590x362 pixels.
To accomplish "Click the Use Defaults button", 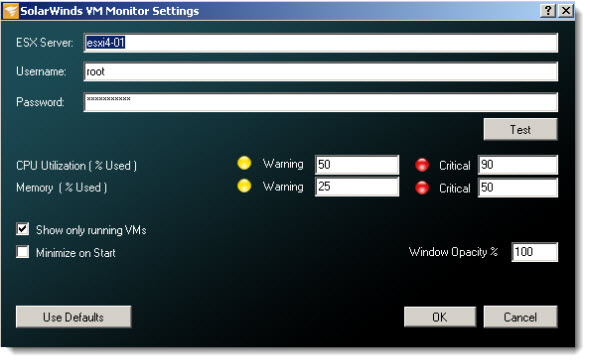I will [x=73, y=317].
